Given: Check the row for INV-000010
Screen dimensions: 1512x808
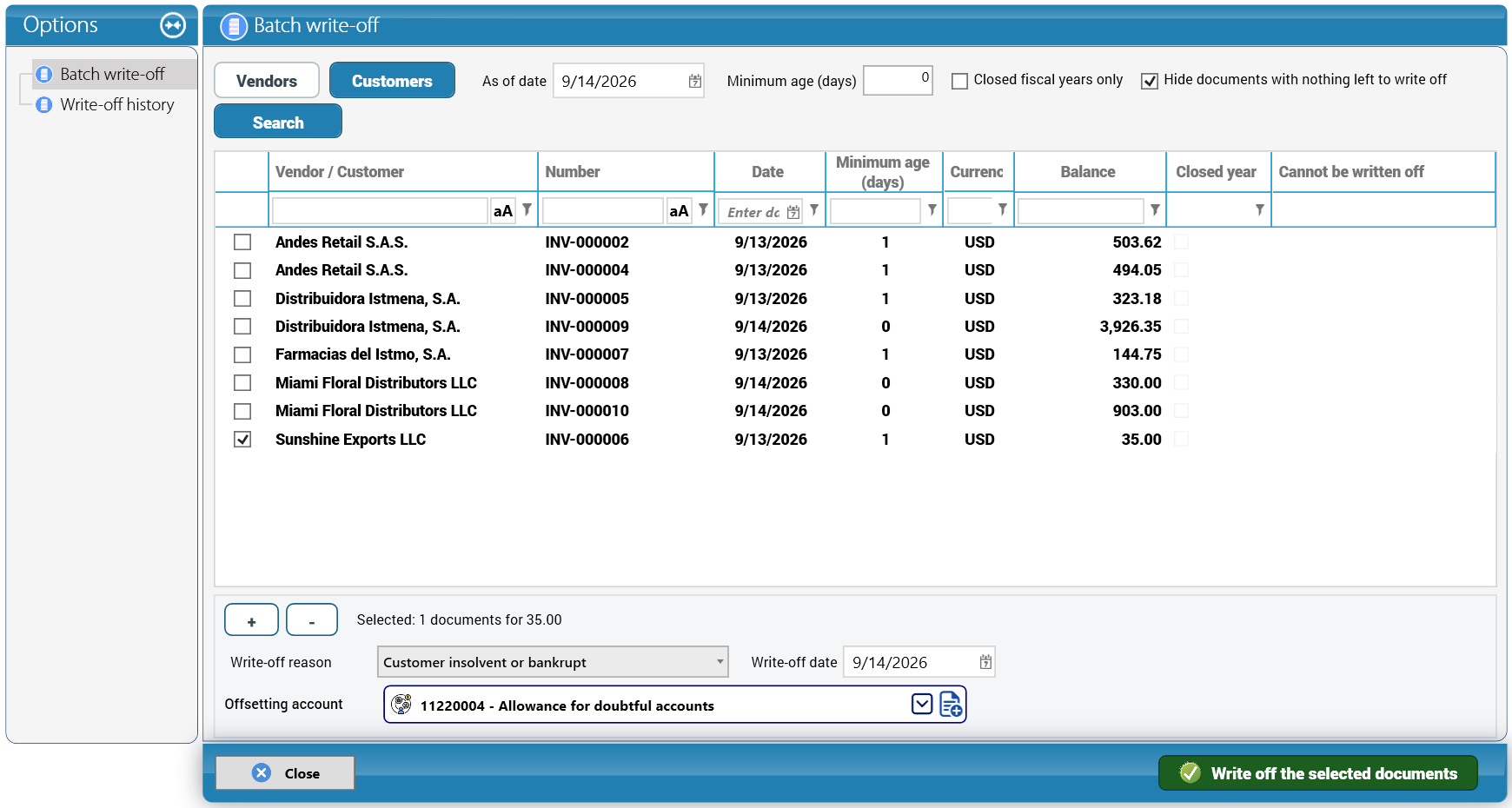Looking at the screenshot, I should click(242, 411).
